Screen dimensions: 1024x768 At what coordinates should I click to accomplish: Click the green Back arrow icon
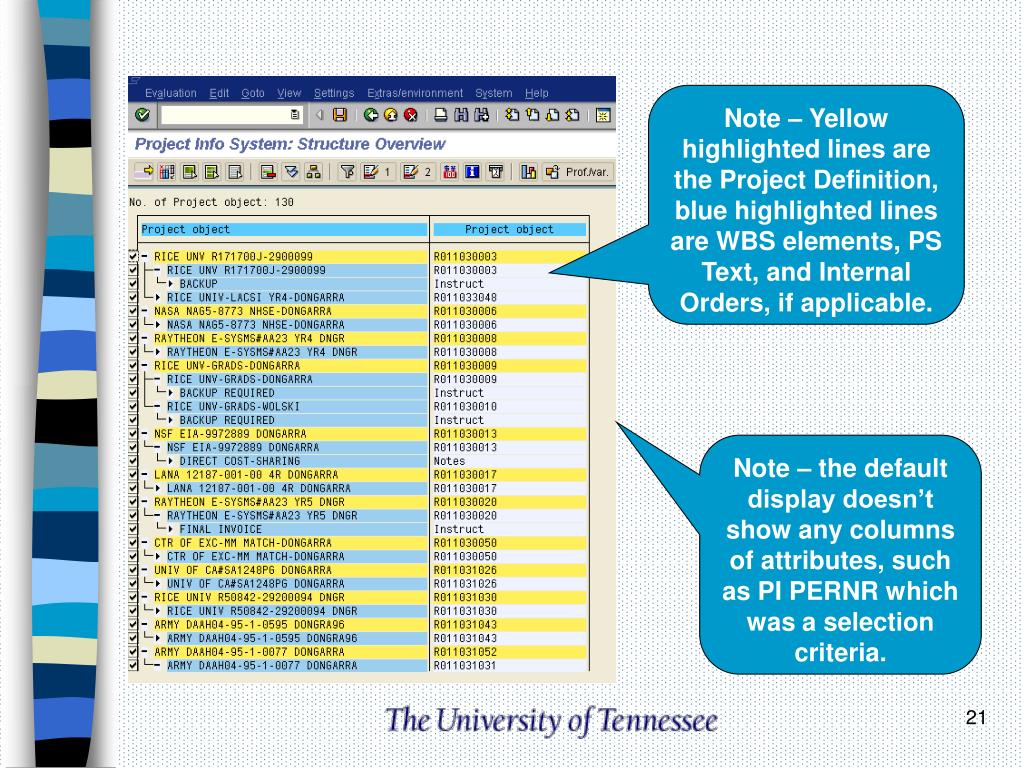(371, 115)
